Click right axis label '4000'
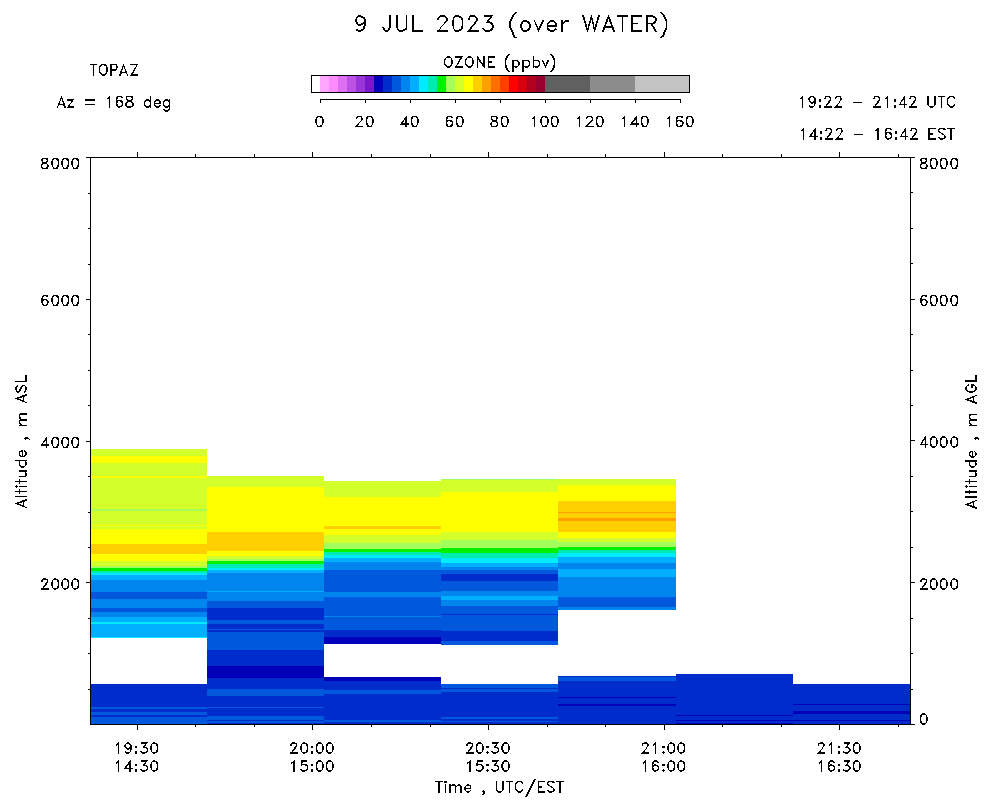This screenshot has width=1000, height=800. click(939, 442)
